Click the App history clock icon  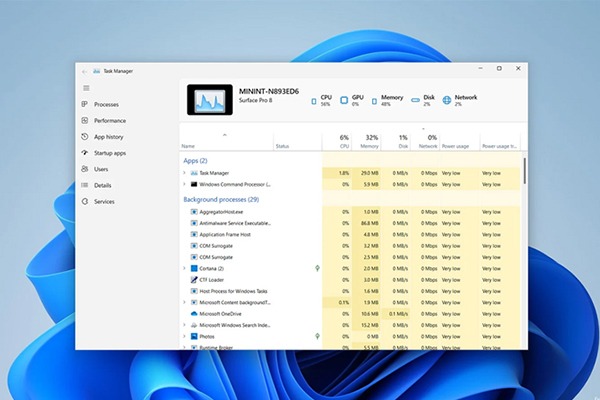[x=85, y=137]
